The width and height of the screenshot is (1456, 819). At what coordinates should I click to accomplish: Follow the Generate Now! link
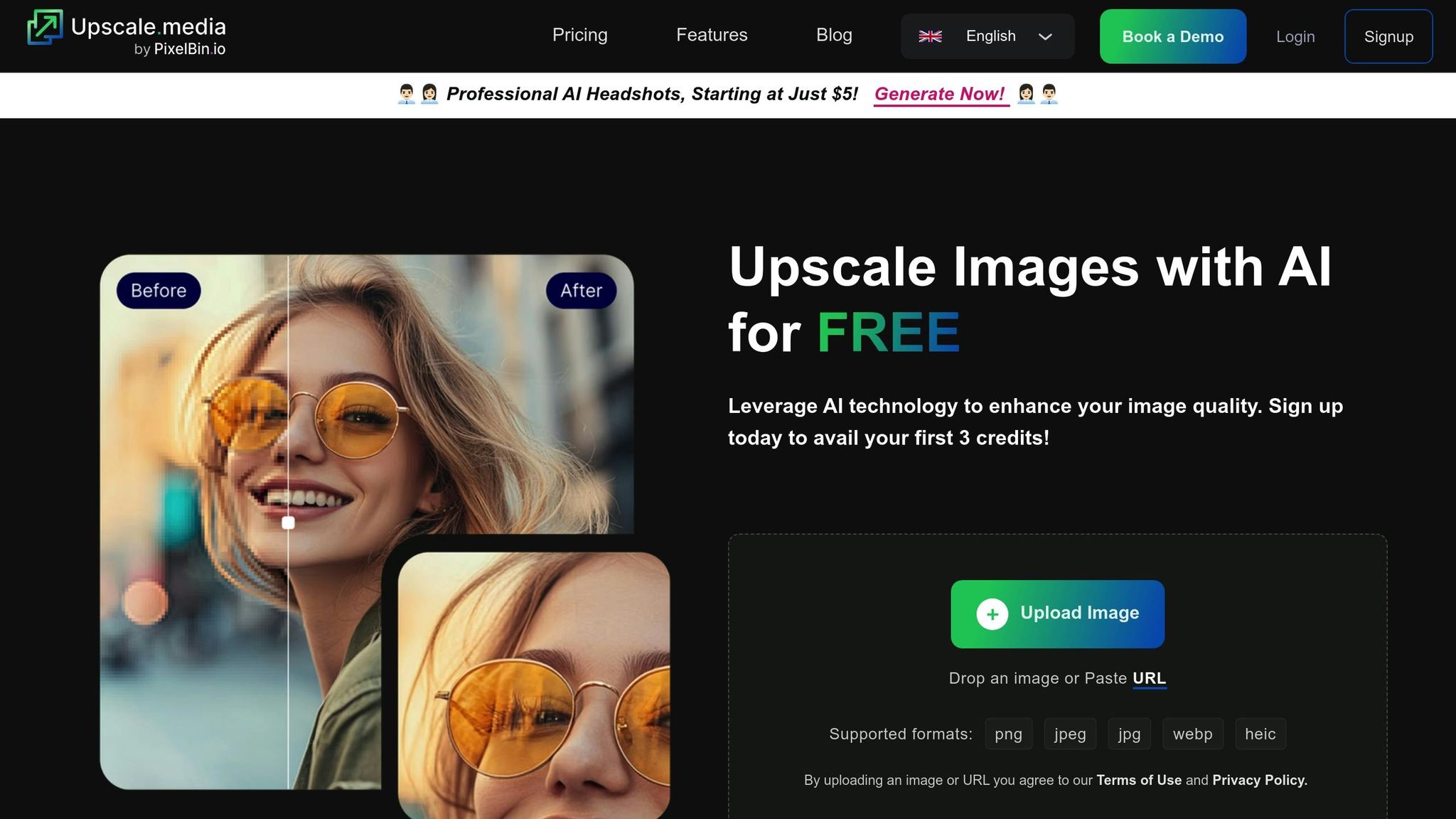(940, 94)
